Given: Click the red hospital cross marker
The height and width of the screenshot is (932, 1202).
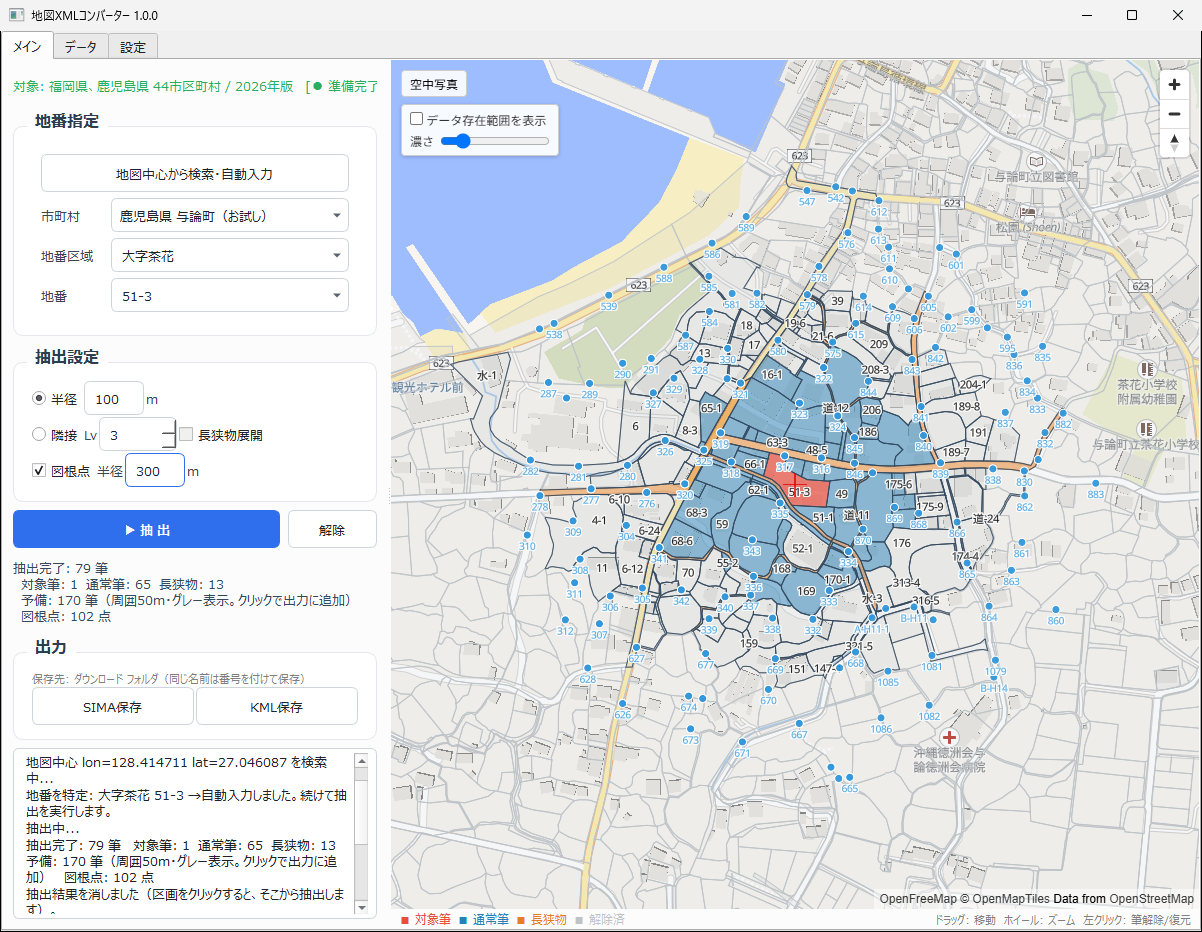Looking at the screenshot, I should 949,735.
